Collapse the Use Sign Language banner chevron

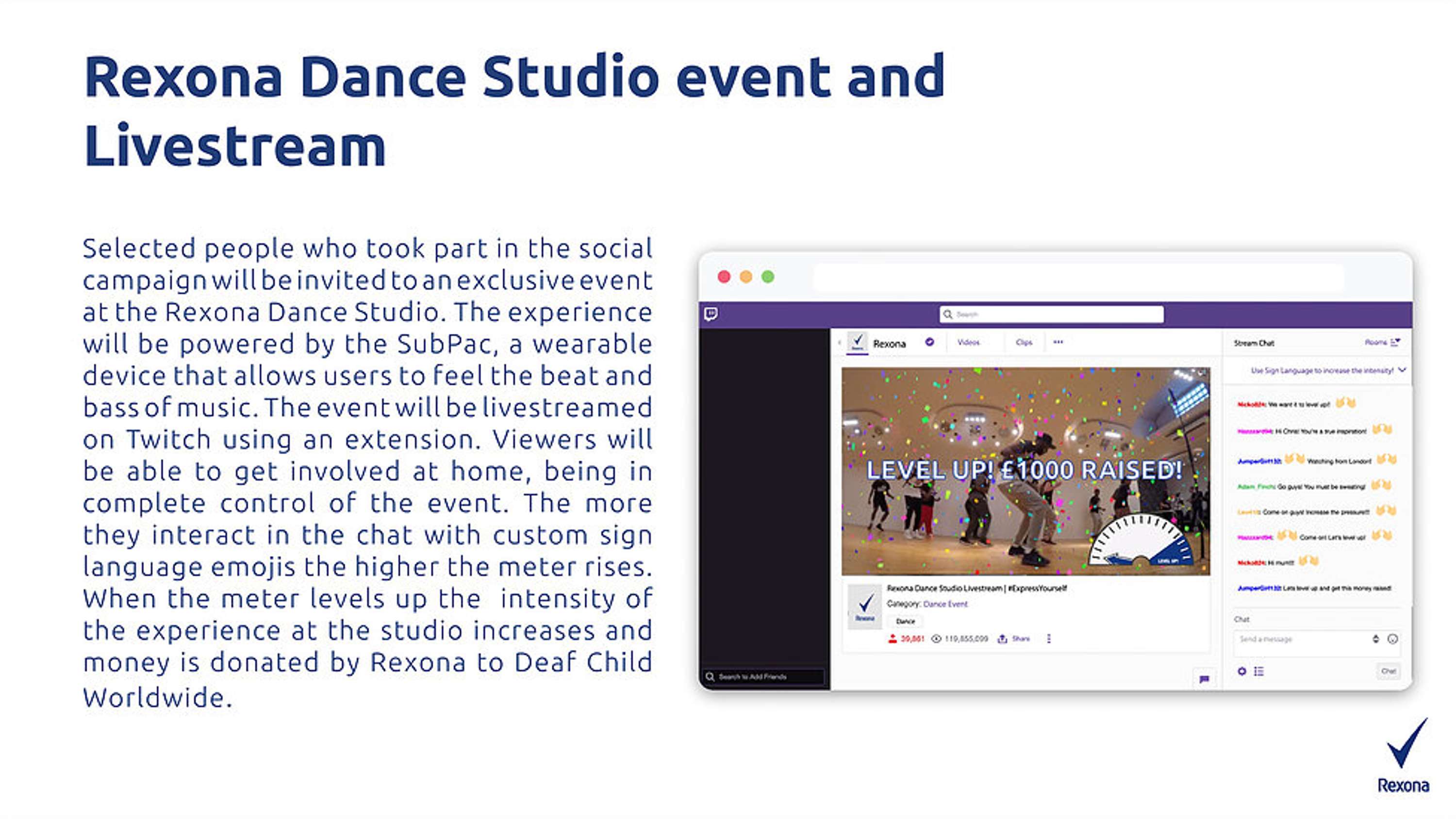point(1402,370)
